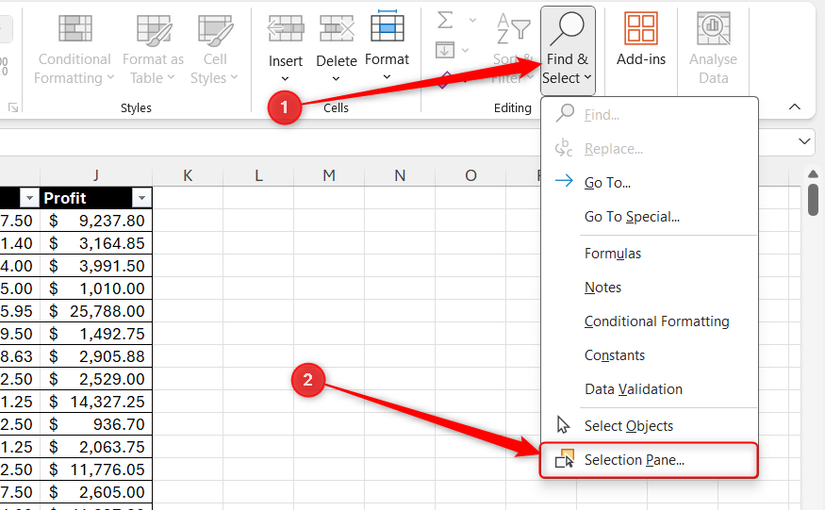The image size is (825, 510).
Task: Select profit cell 2,605.00
Action: (x=96, y=492)
